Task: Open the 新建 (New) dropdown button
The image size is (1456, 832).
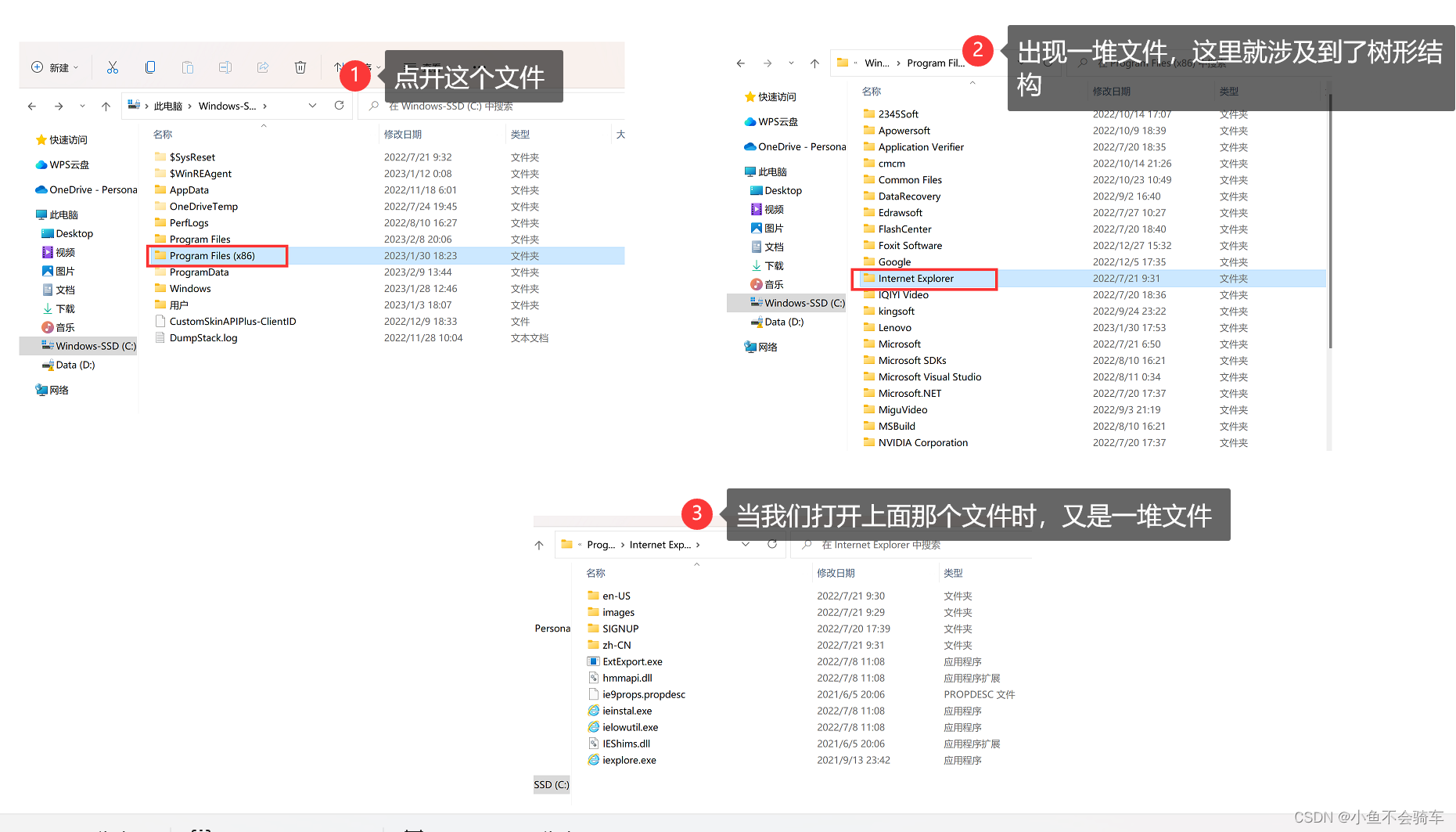Action: coord(55,67)
